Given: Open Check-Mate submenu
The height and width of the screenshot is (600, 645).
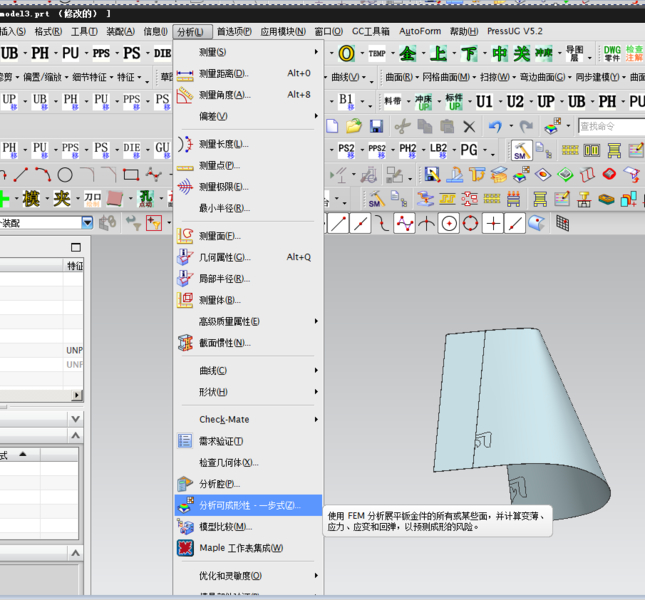Looking at the screenshot, I should point(248,419).
